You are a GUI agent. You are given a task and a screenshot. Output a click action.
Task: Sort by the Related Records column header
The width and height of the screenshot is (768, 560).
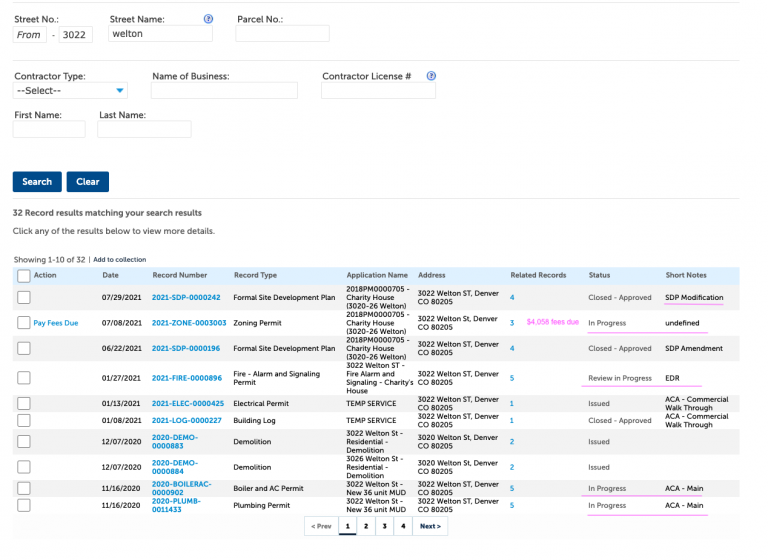click(x=538, y=275)
